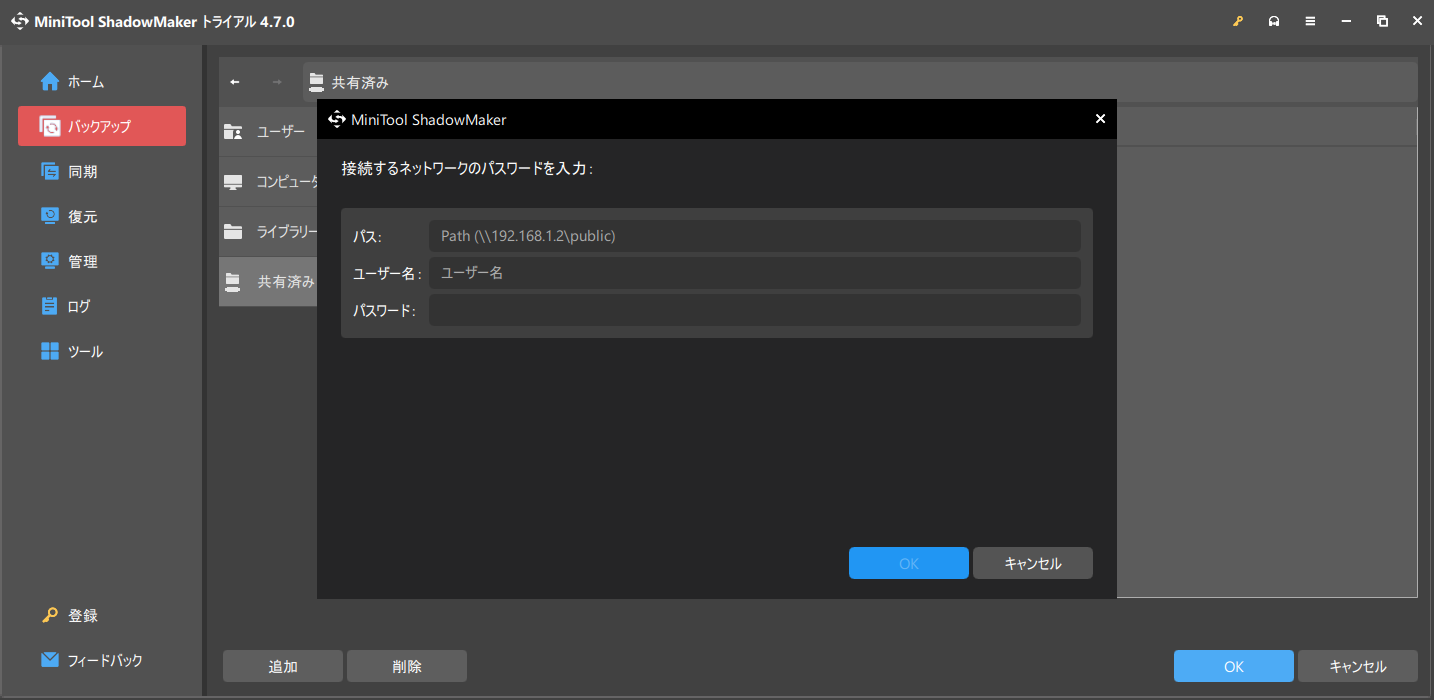Screen dimensions: 1434x700
Task: Select コンピューター source tab
Action: pos(268,182)
